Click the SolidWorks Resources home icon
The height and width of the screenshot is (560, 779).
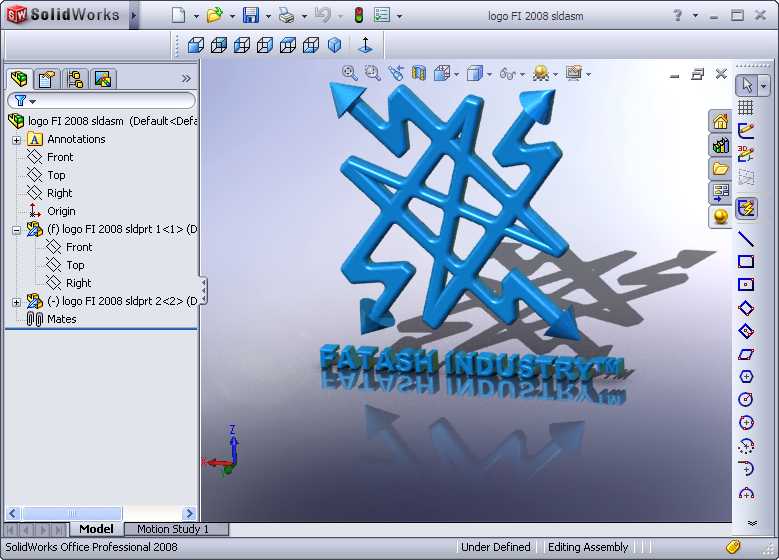pyautogui.click(x=720, y=121)
